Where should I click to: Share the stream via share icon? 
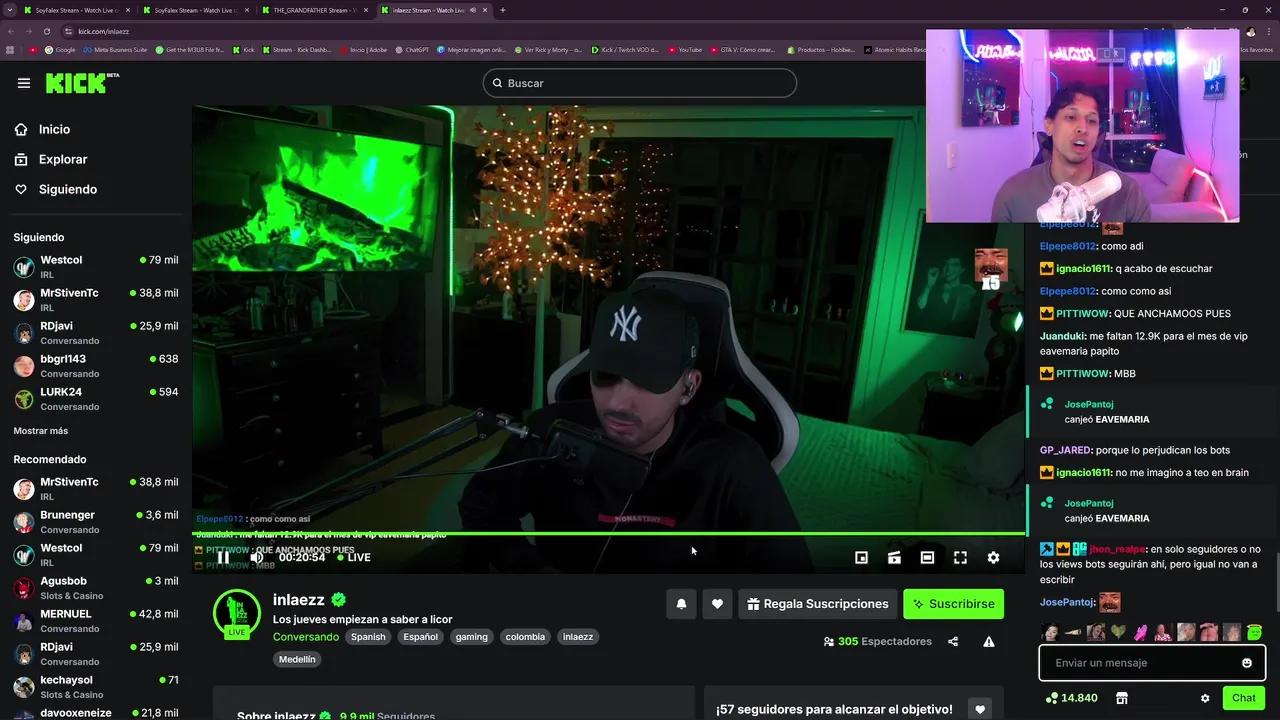point(953,642)
